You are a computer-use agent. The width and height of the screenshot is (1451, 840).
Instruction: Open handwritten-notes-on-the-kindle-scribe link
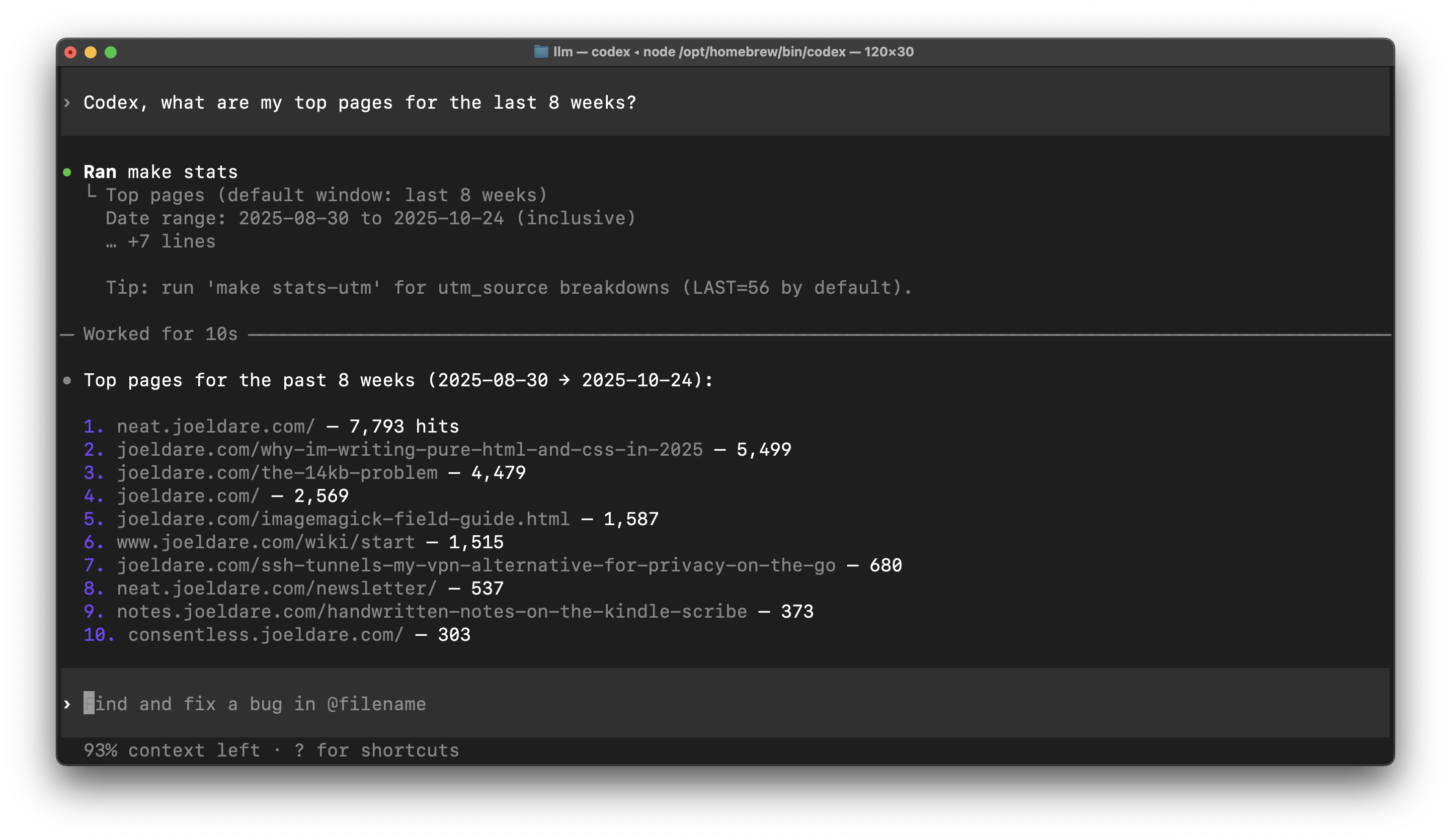[x=431, y=612]
